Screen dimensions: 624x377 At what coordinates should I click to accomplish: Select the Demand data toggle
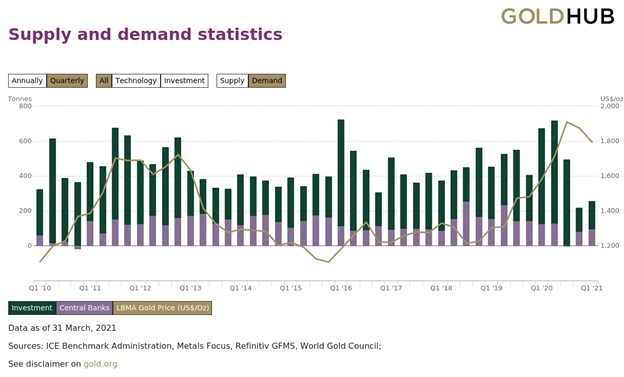point(267,81)
